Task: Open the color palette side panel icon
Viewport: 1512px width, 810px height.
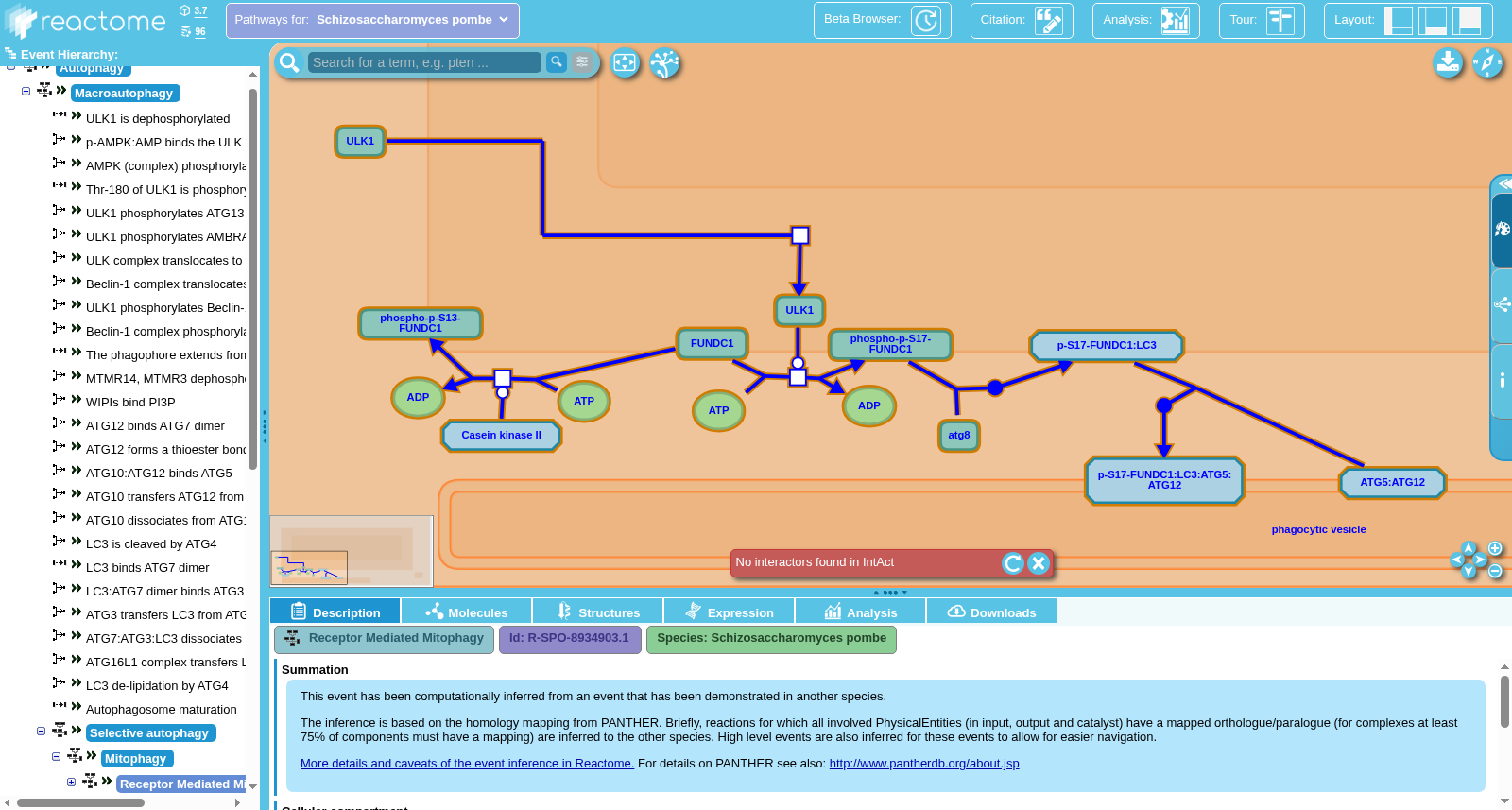Action: 1502,230
